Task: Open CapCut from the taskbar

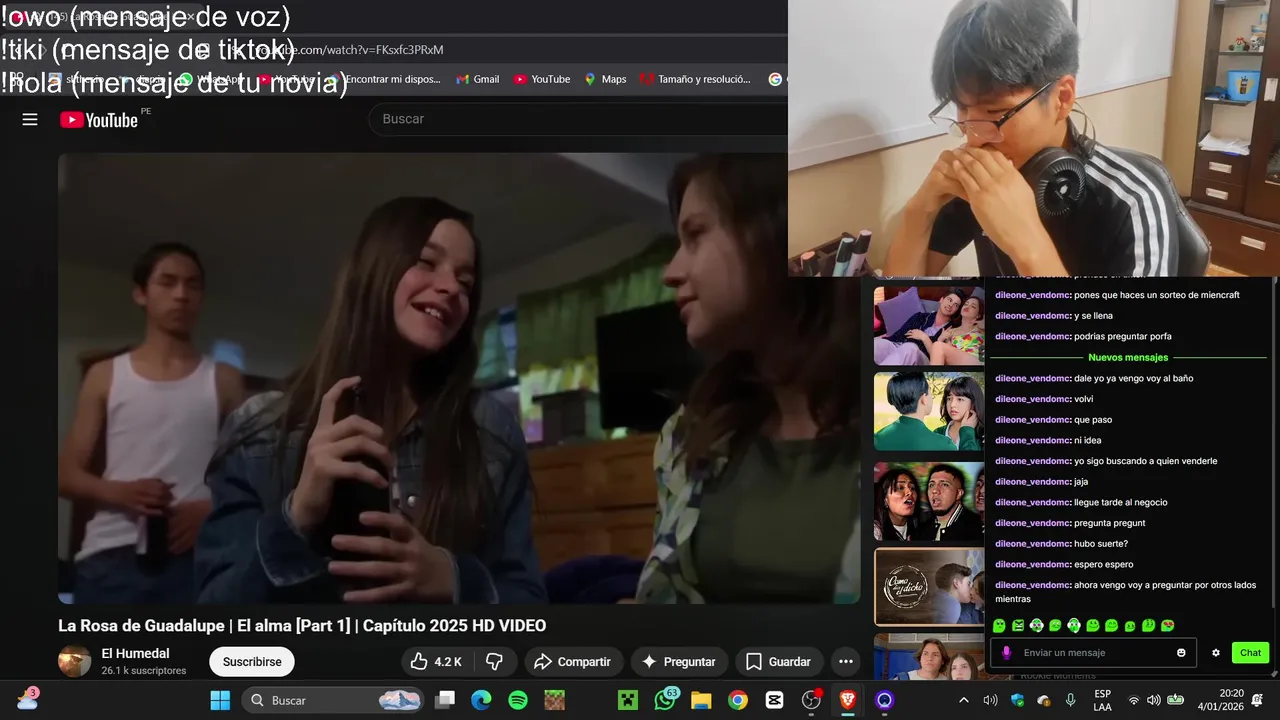Action: [774, 700]
